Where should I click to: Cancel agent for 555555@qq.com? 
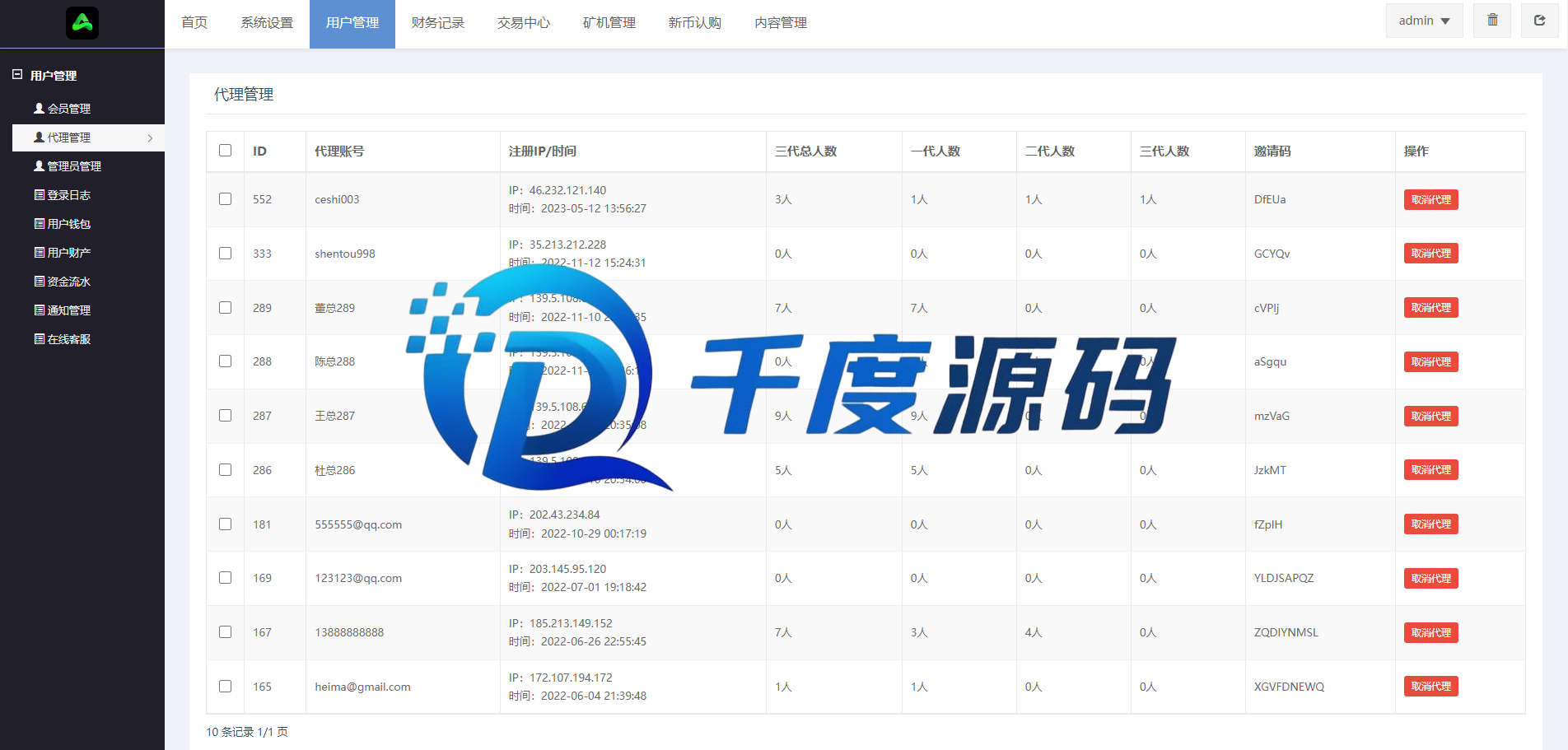click(1431, 524)
